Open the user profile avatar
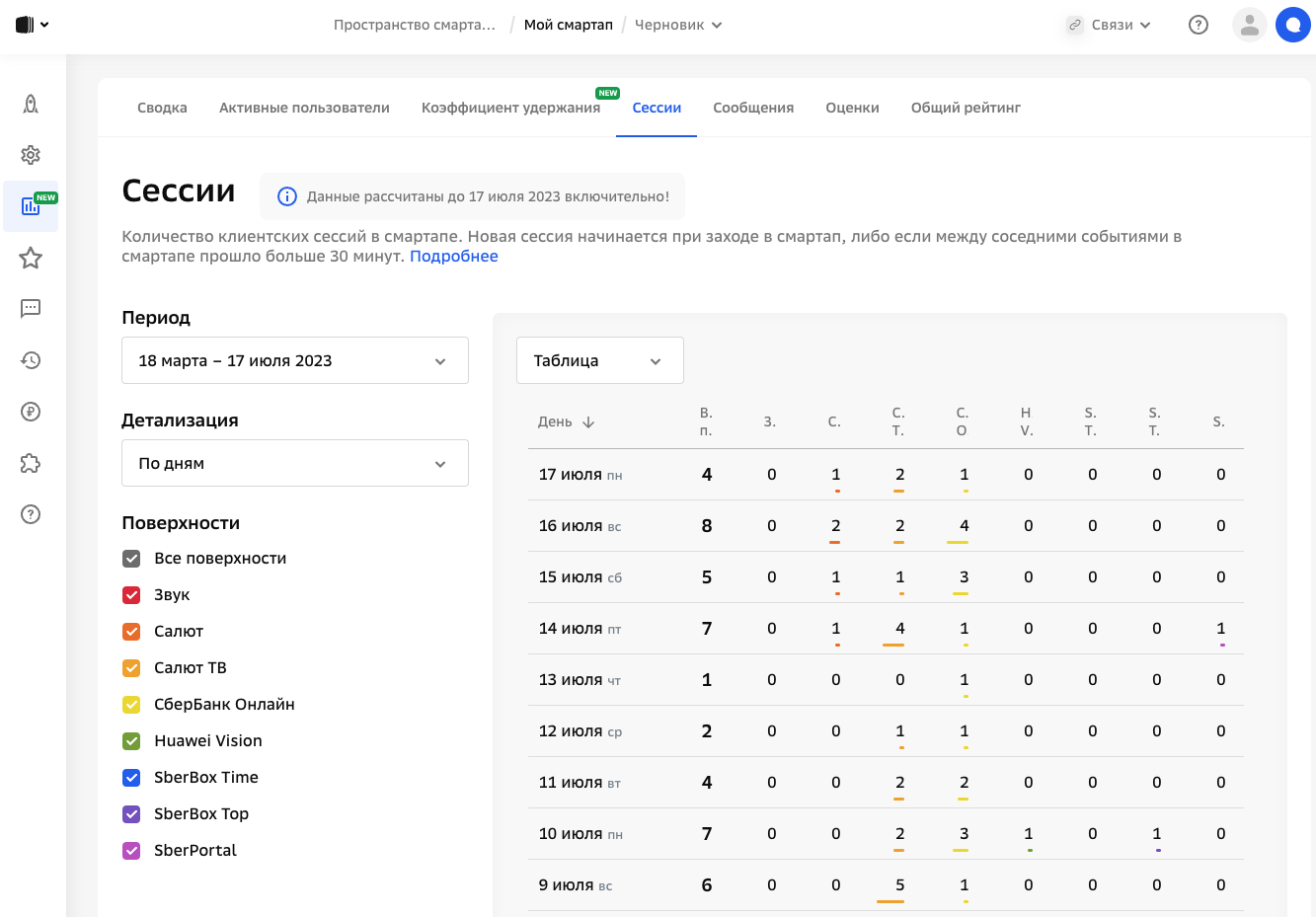The image size is (1316, 917). click(x=1250, y=25)
